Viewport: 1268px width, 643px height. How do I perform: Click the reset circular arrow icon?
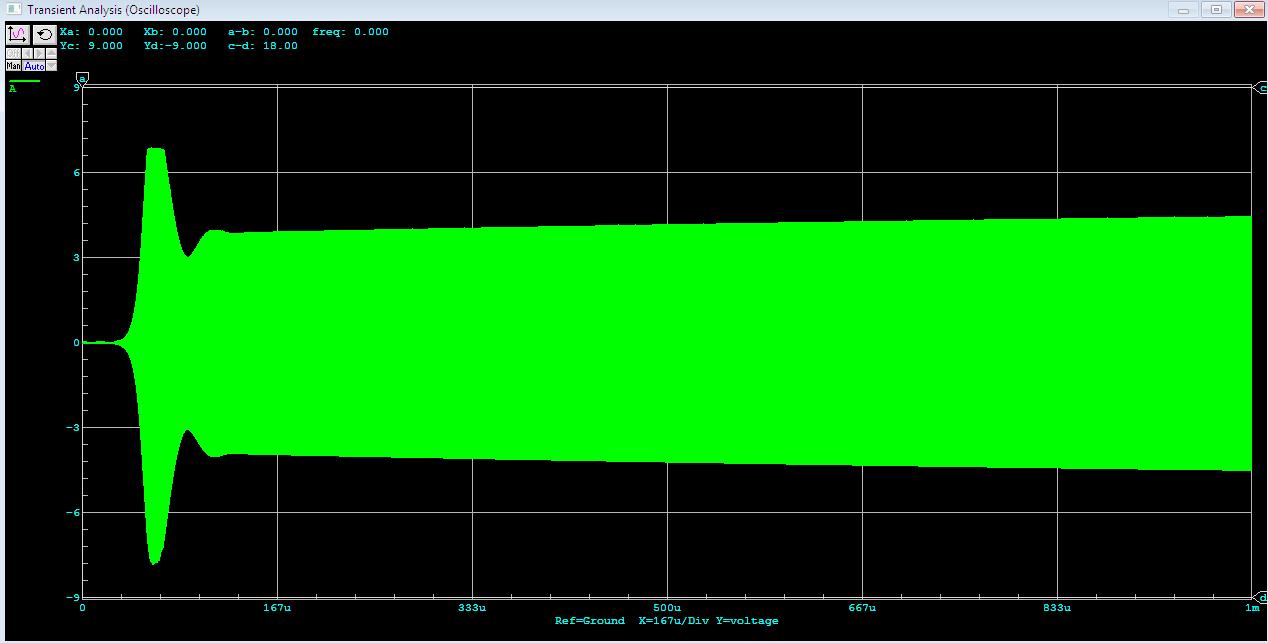tap(45, 35)
